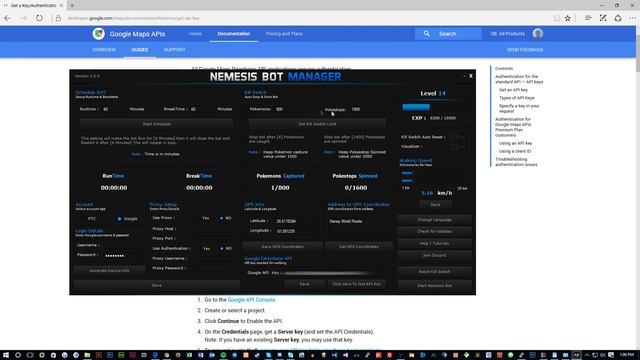Open Cortana search circle on taskbar

pyautogui.click(x=18, y=355)
